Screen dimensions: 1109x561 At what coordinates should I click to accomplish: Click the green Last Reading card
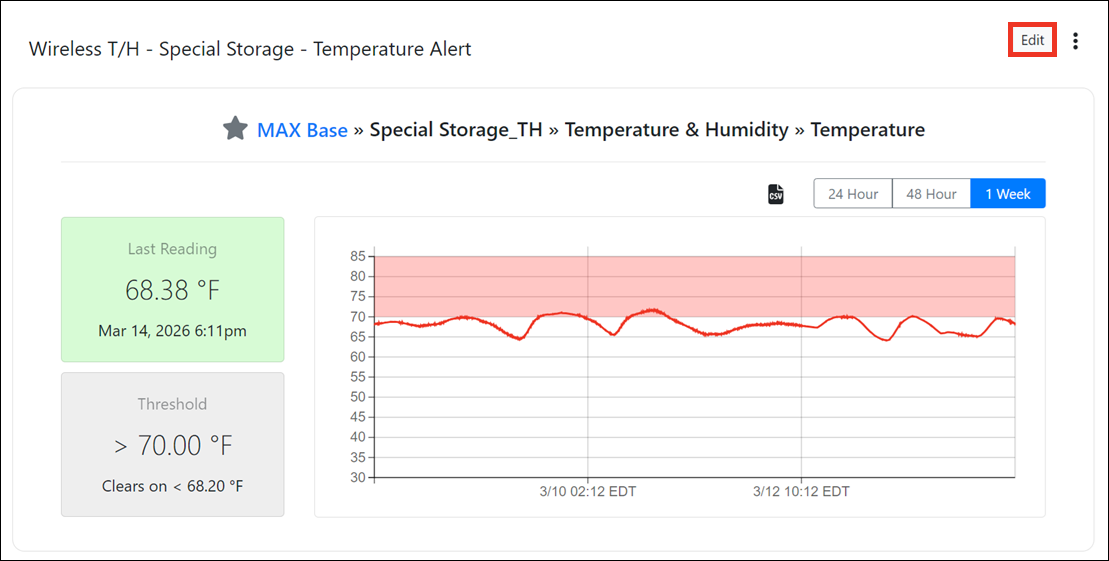172,289
